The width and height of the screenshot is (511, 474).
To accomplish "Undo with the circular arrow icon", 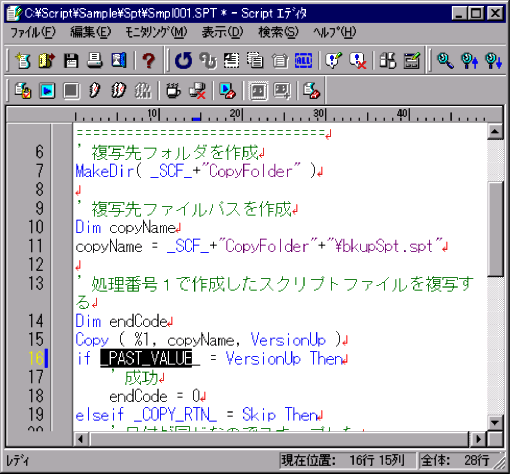I will 183,61.
